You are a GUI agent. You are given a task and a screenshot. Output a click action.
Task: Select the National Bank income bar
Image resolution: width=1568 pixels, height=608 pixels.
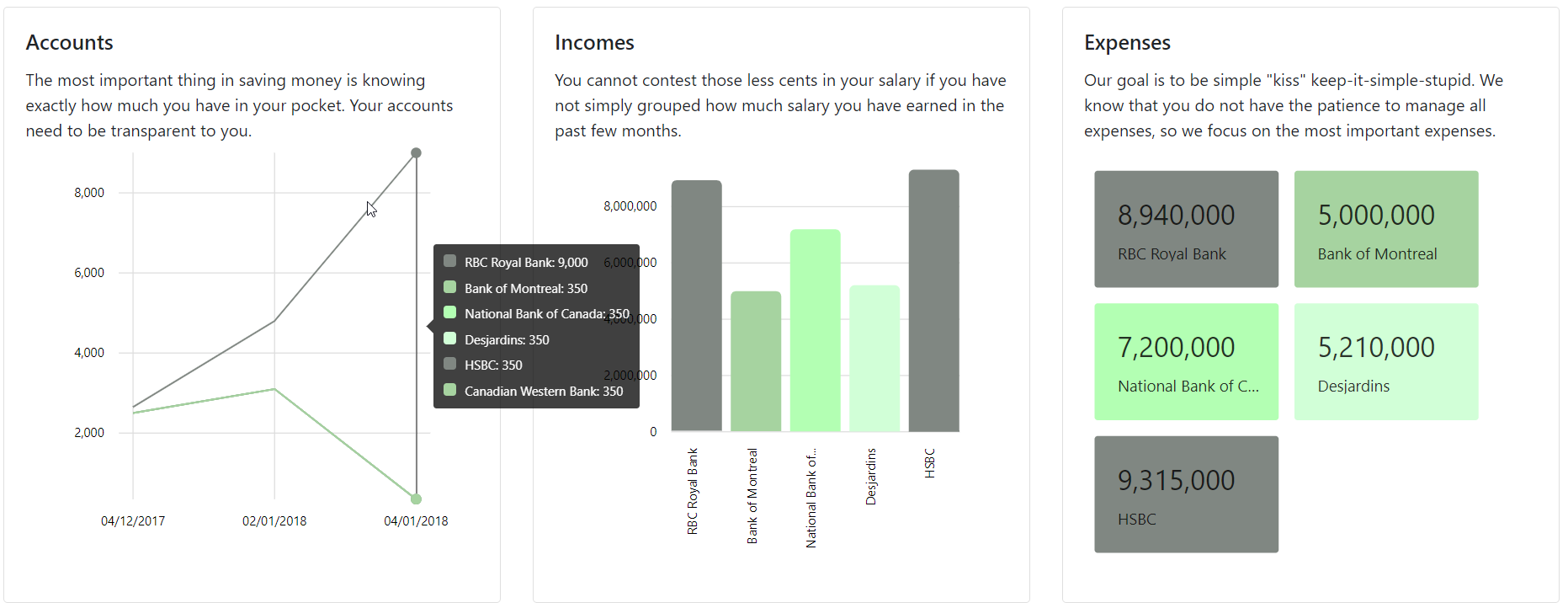point(815,330)
